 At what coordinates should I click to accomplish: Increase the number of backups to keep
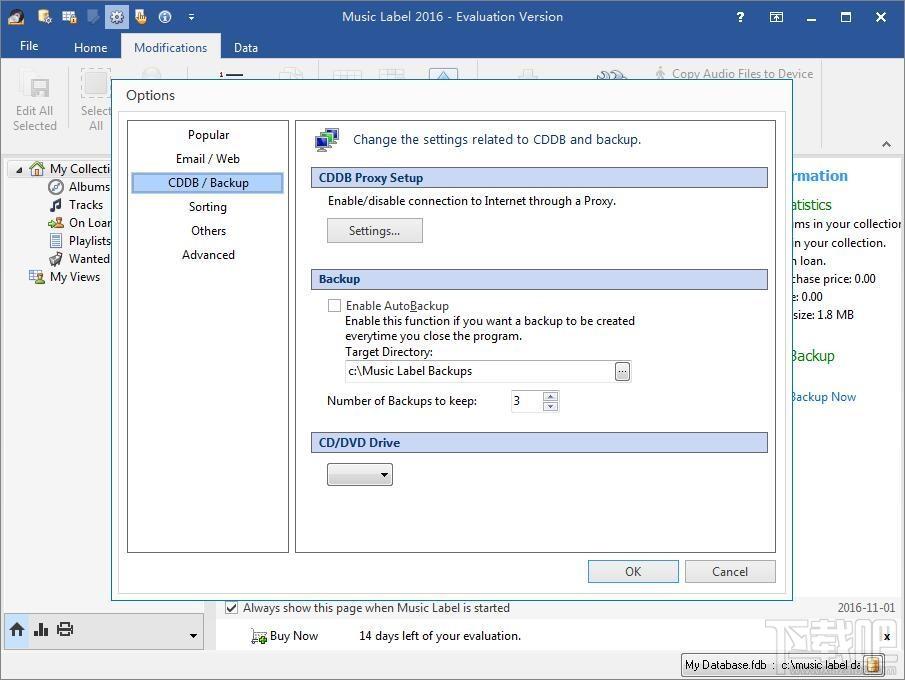551,396
